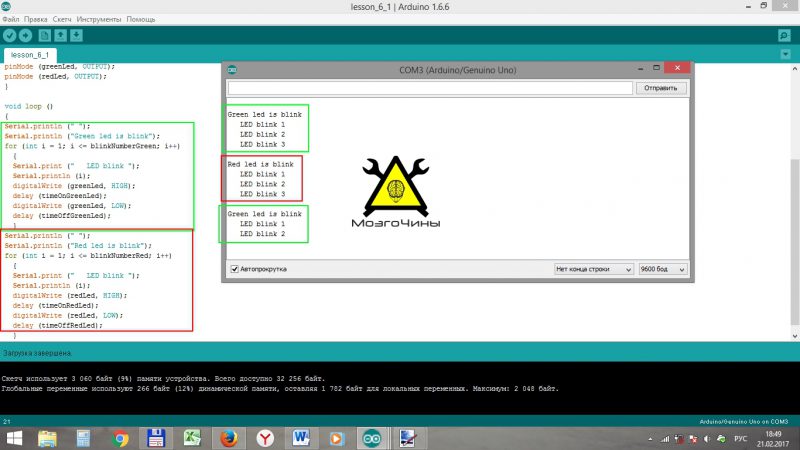Select the lesson_6_1 tab
The height and width of the screenshot is (450, 800).
(30, 55)
